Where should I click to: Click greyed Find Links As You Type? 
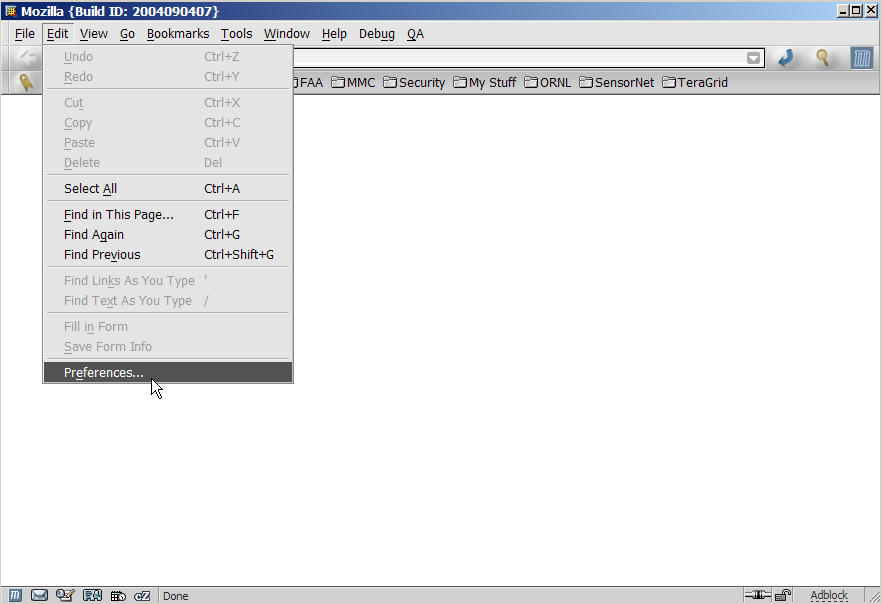pyautogui.click(x=168, y=281)
